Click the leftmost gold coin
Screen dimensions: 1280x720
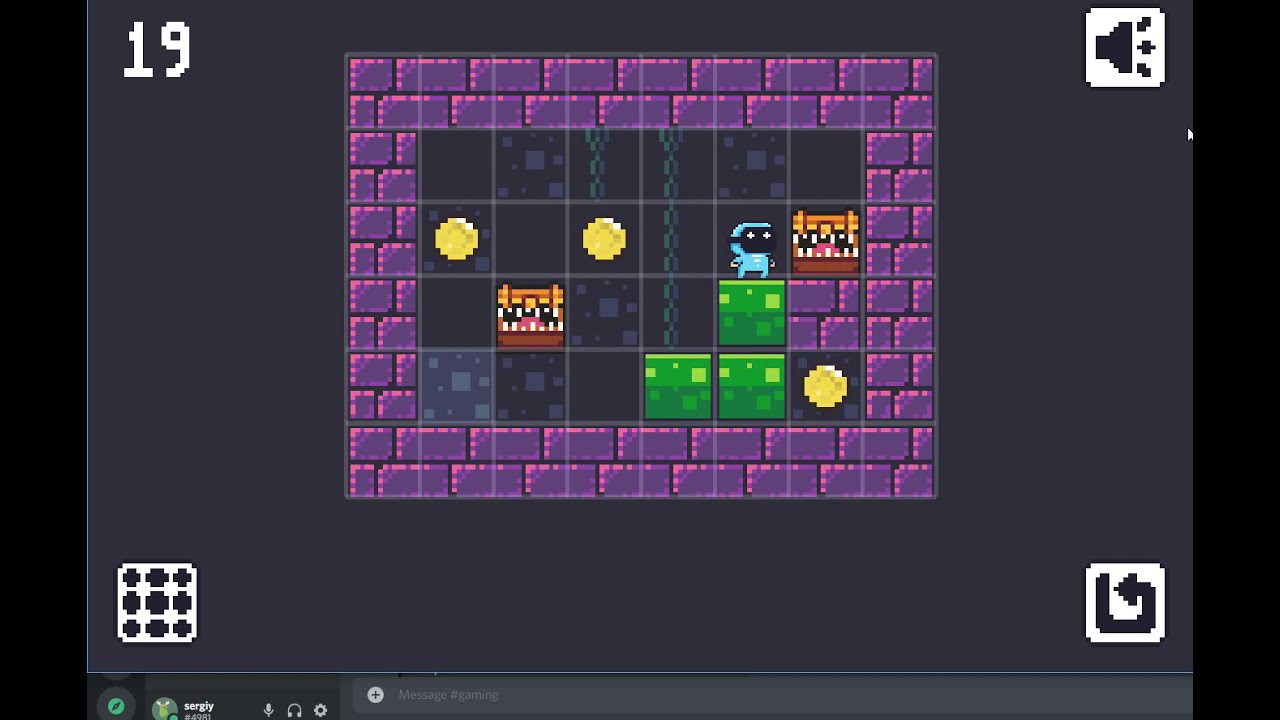point(457,239)
